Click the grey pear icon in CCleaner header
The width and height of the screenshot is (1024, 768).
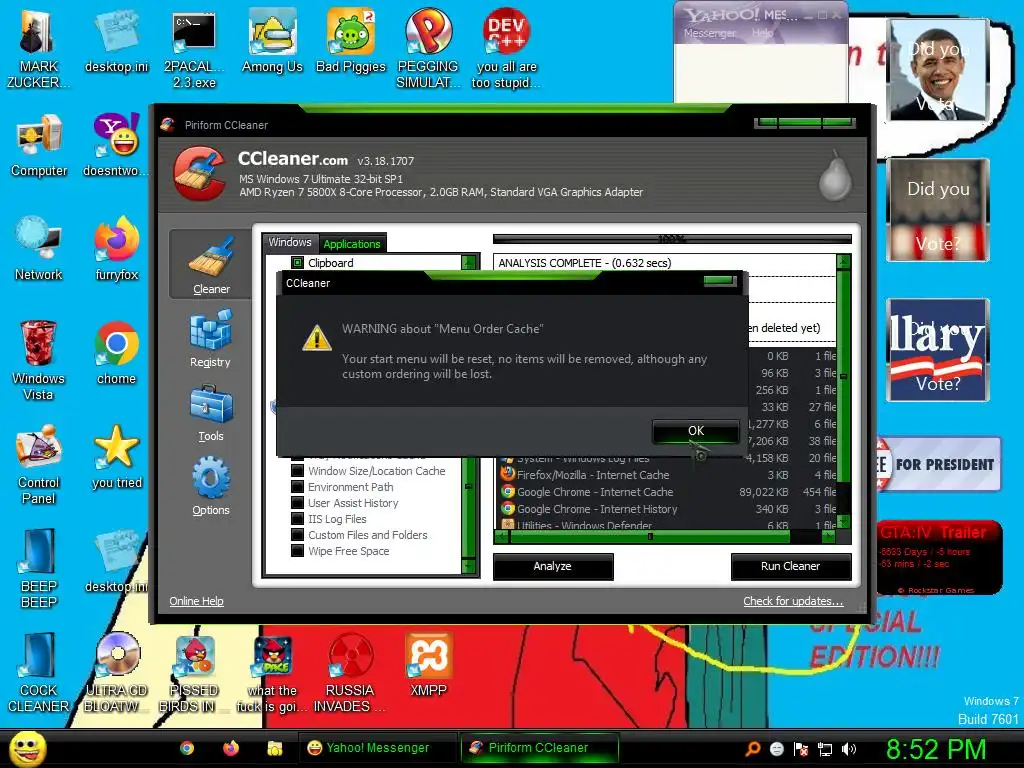tap(835, 176)
